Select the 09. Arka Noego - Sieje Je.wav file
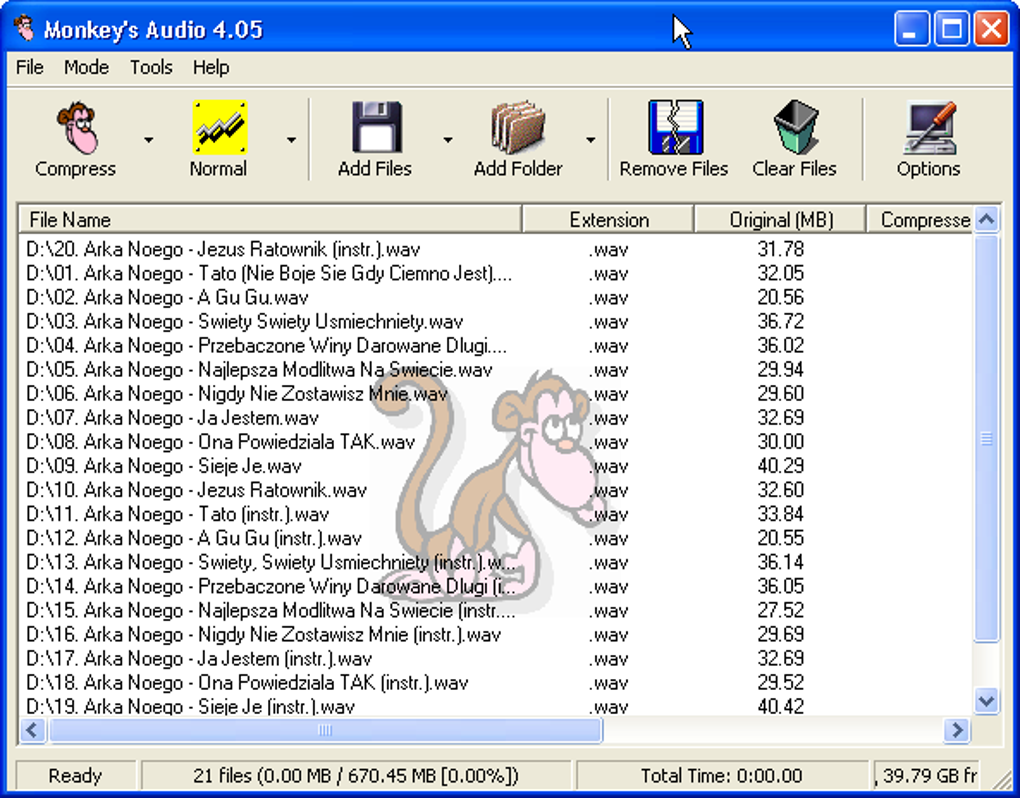Screen dimensions: 1020x798 pos(164,466)
